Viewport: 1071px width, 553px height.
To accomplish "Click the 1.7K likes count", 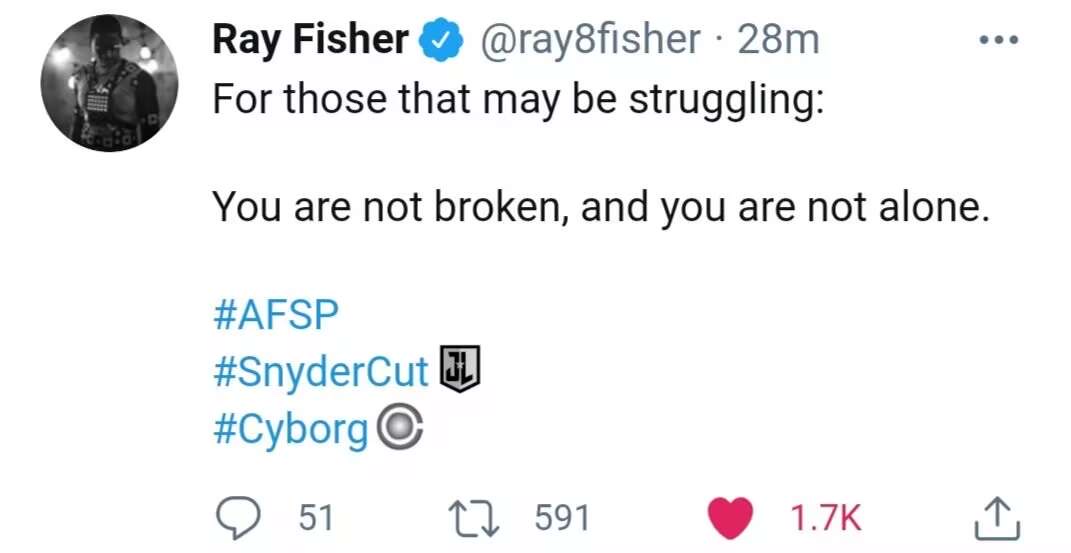I will coord(825,517).
